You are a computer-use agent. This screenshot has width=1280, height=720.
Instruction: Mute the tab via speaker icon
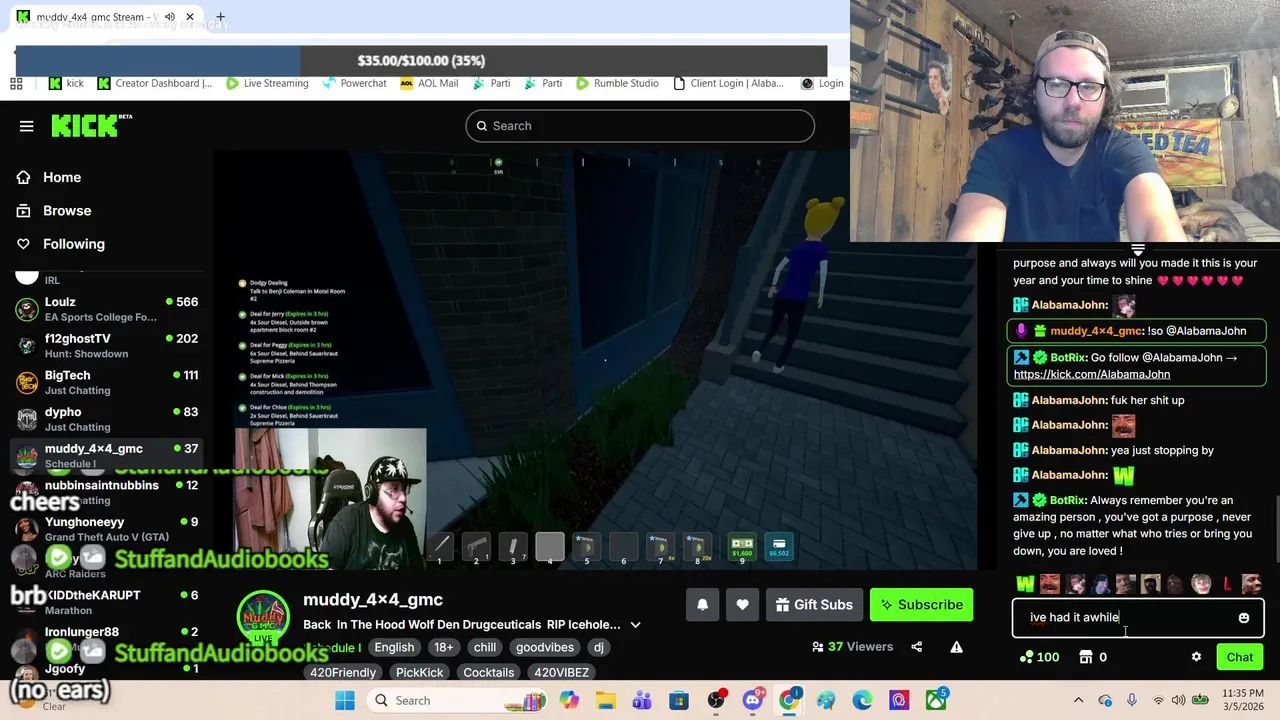click(x=169, y=17)
